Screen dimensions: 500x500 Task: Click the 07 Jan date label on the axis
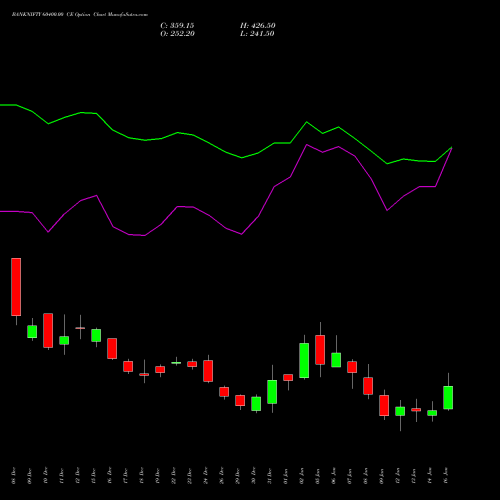coord(349,476)
